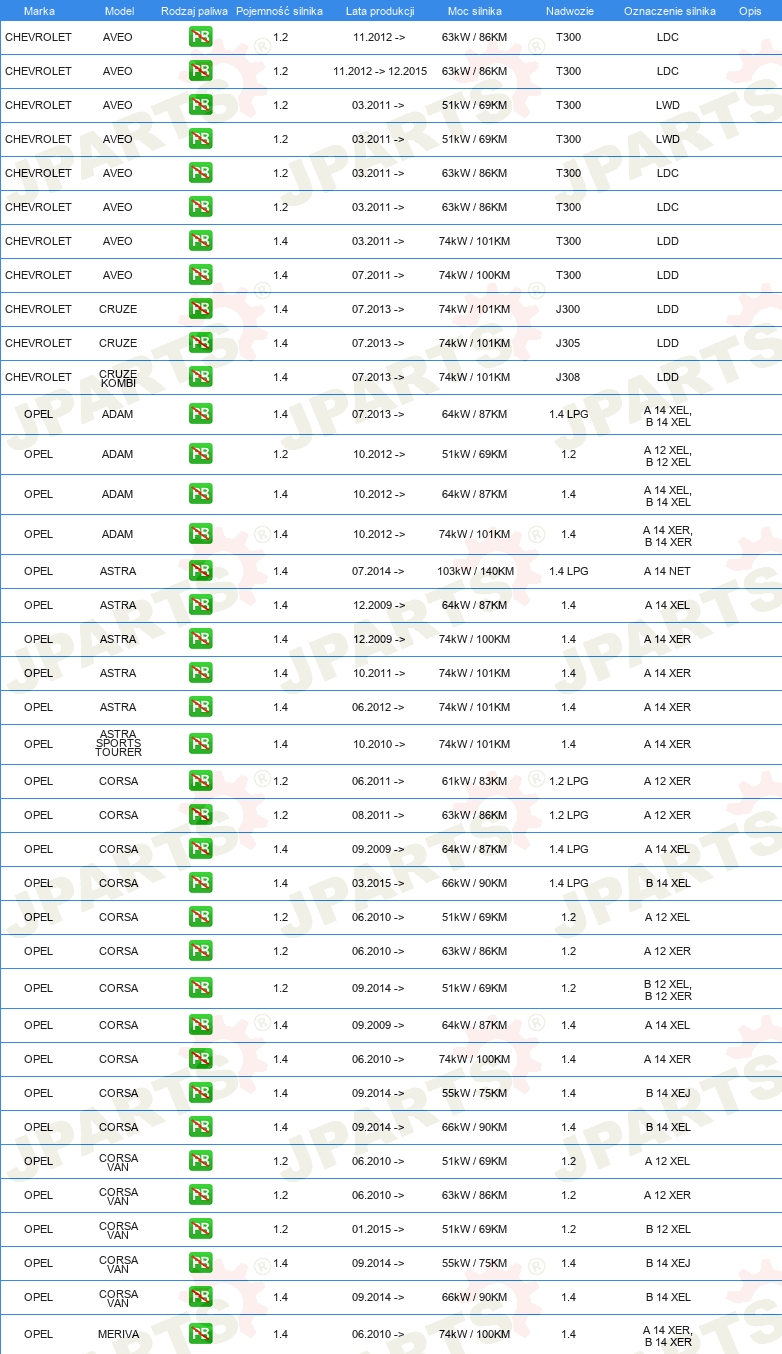
Task: Select the 03.2015 -> production date
Action: pyautogui.click(x=378, y=883)
